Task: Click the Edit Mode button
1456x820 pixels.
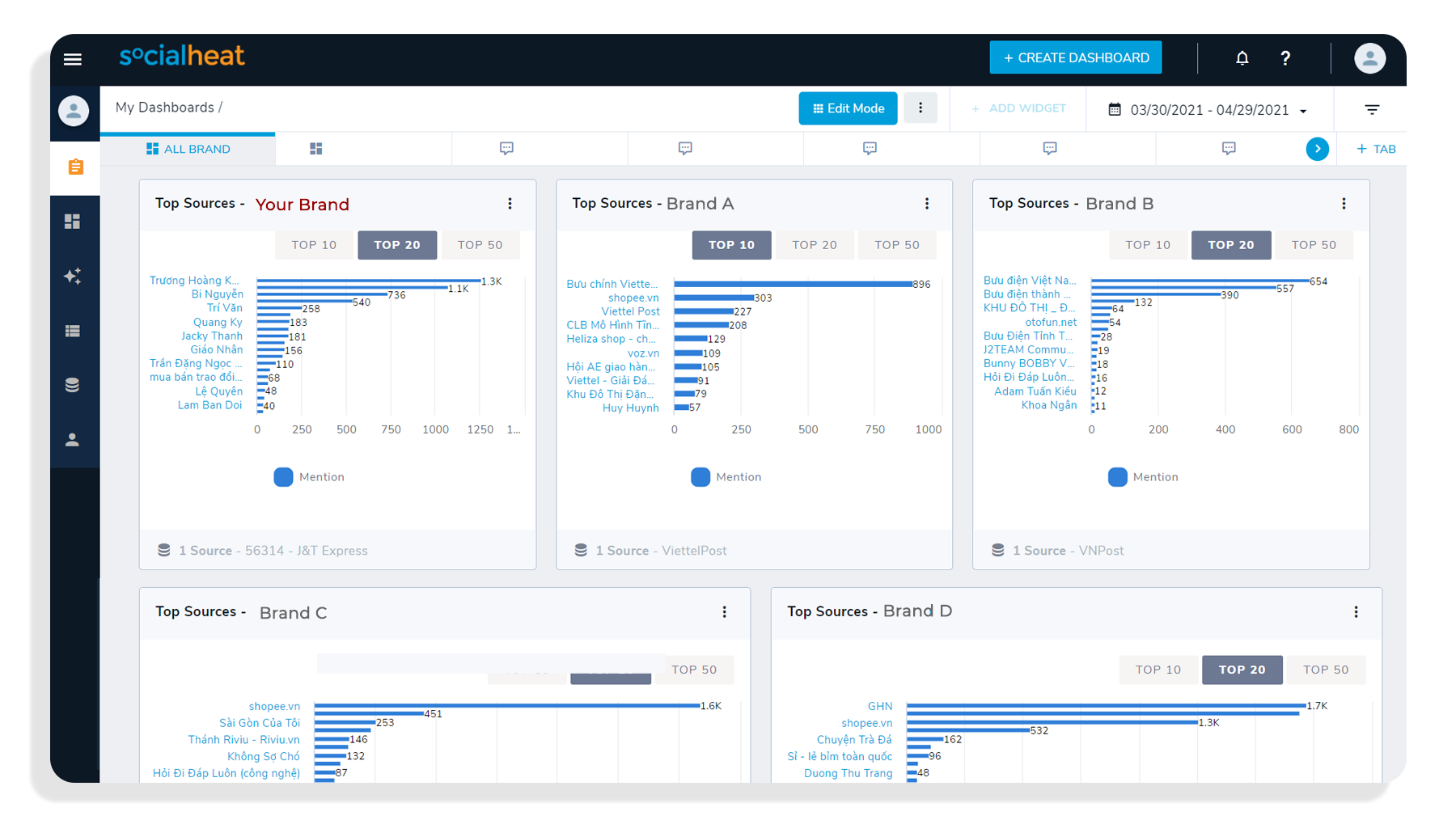Action: pos(848,108)
